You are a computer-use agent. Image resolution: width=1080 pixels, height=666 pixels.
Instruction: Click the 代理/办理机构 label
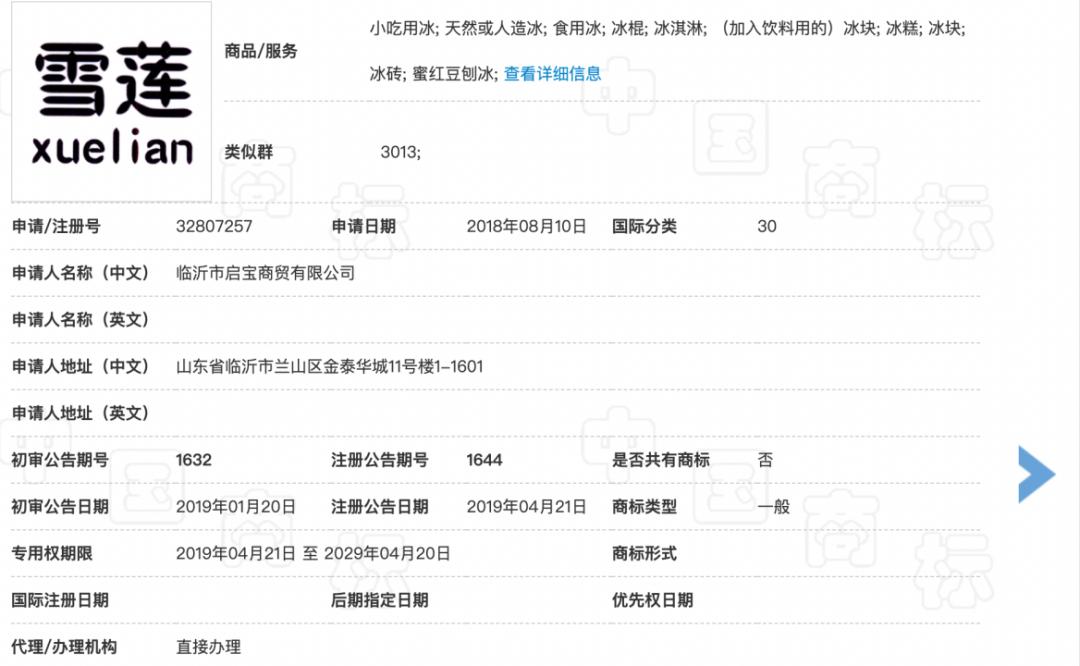[64, 647]
